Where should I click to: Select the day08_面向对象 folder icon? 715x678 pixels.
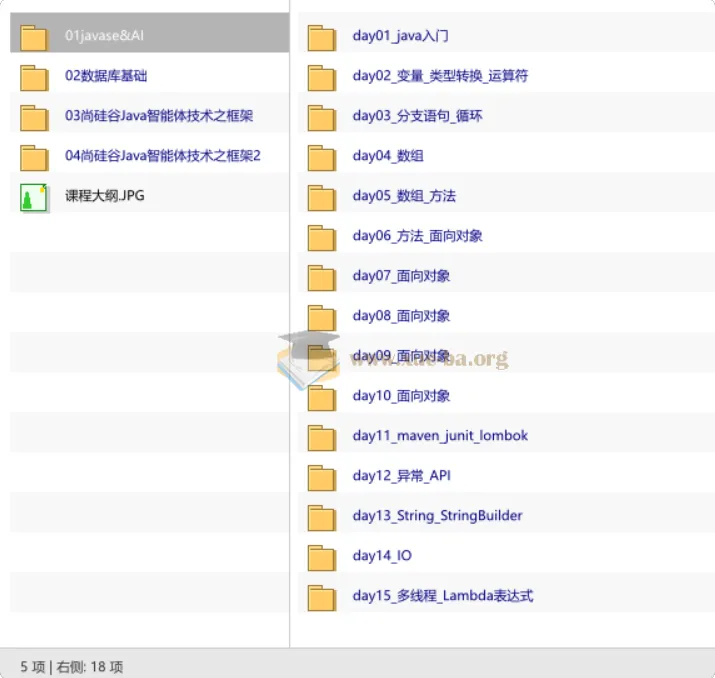pyautogui.click(x=321, y=318)
